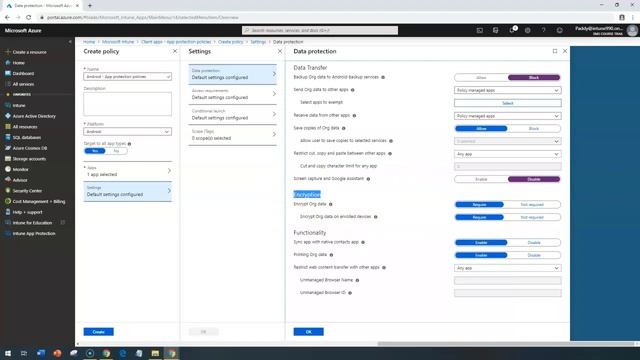The image size is (640, 360).
Task: Open Restrict web content transfer dropdown
Action: [507, 268]
